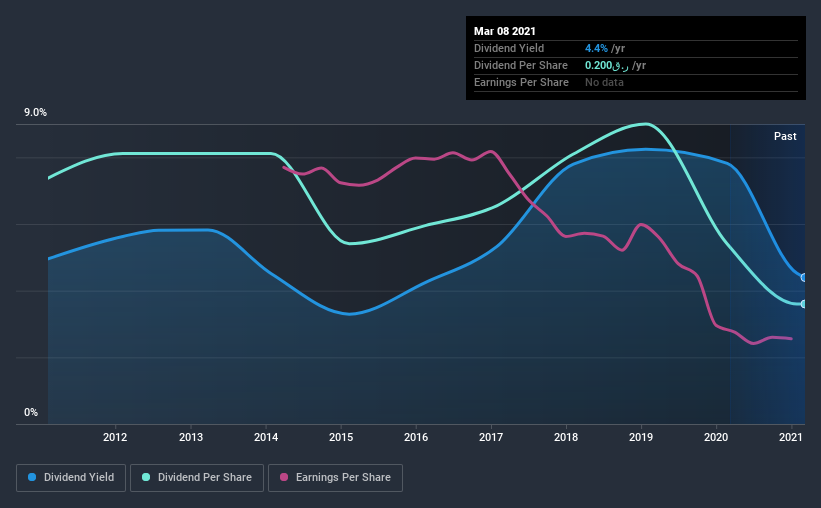821x508 pixels.
Task: Click the teal Dividend Per Share legend dot
Action: point(146,477)
